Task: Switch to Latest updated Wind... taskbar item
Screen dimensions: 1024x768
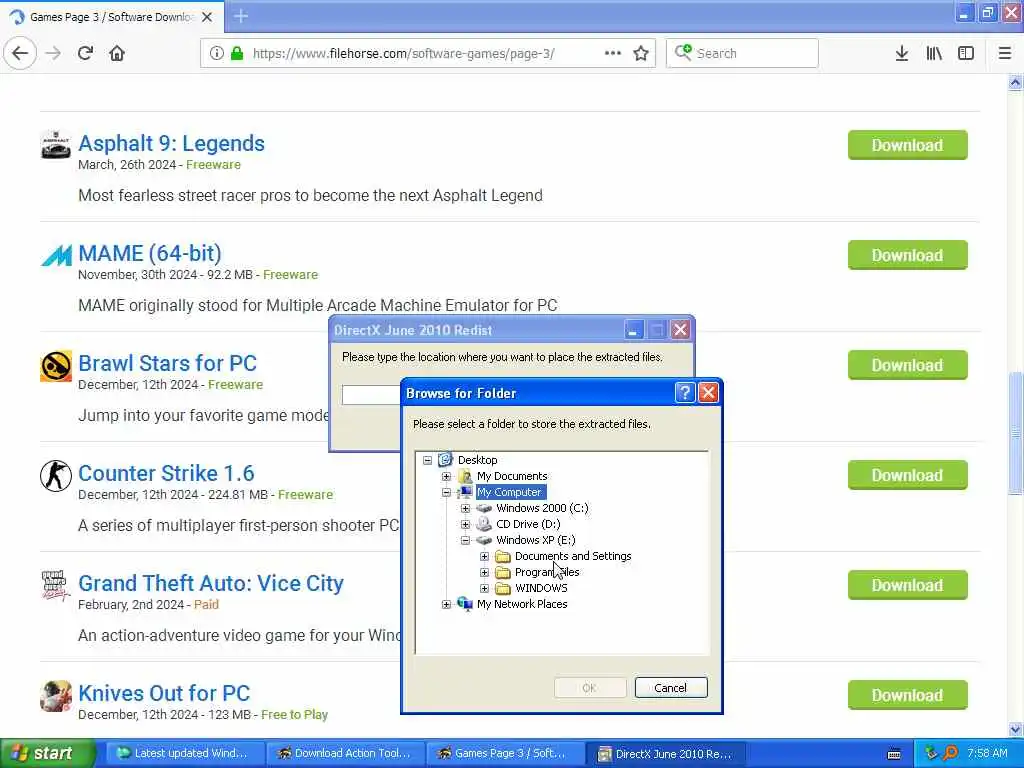Action: pyautogui.click(x=184, y=754)
